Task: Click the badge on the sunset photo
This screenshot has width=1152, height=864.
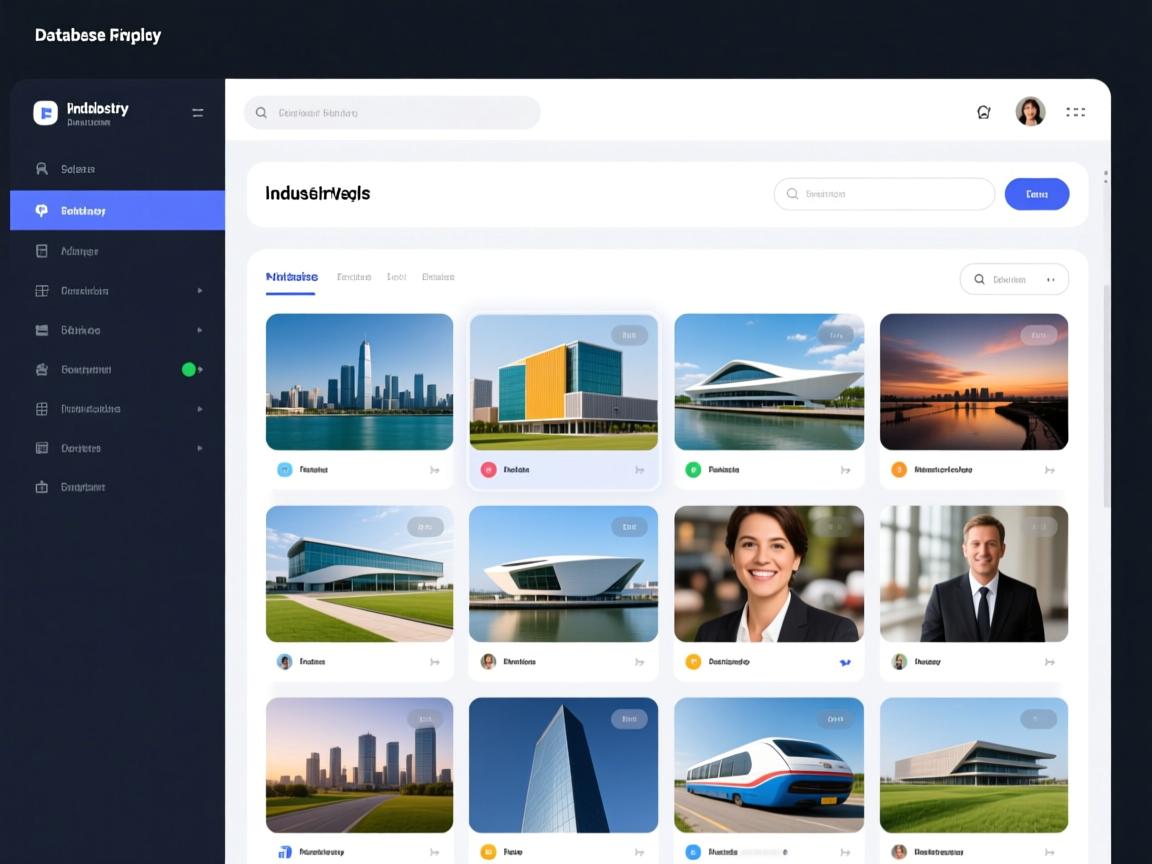Action: (1038, 335)
